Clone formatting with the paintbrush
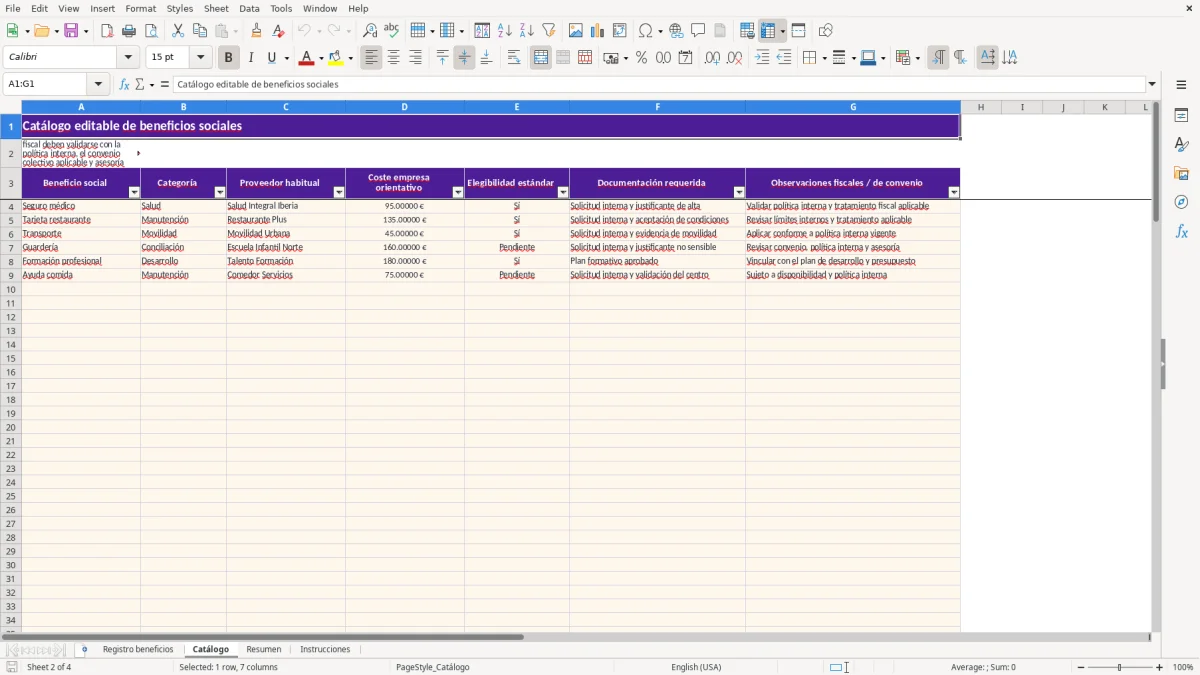 click(x=257, y=31)
